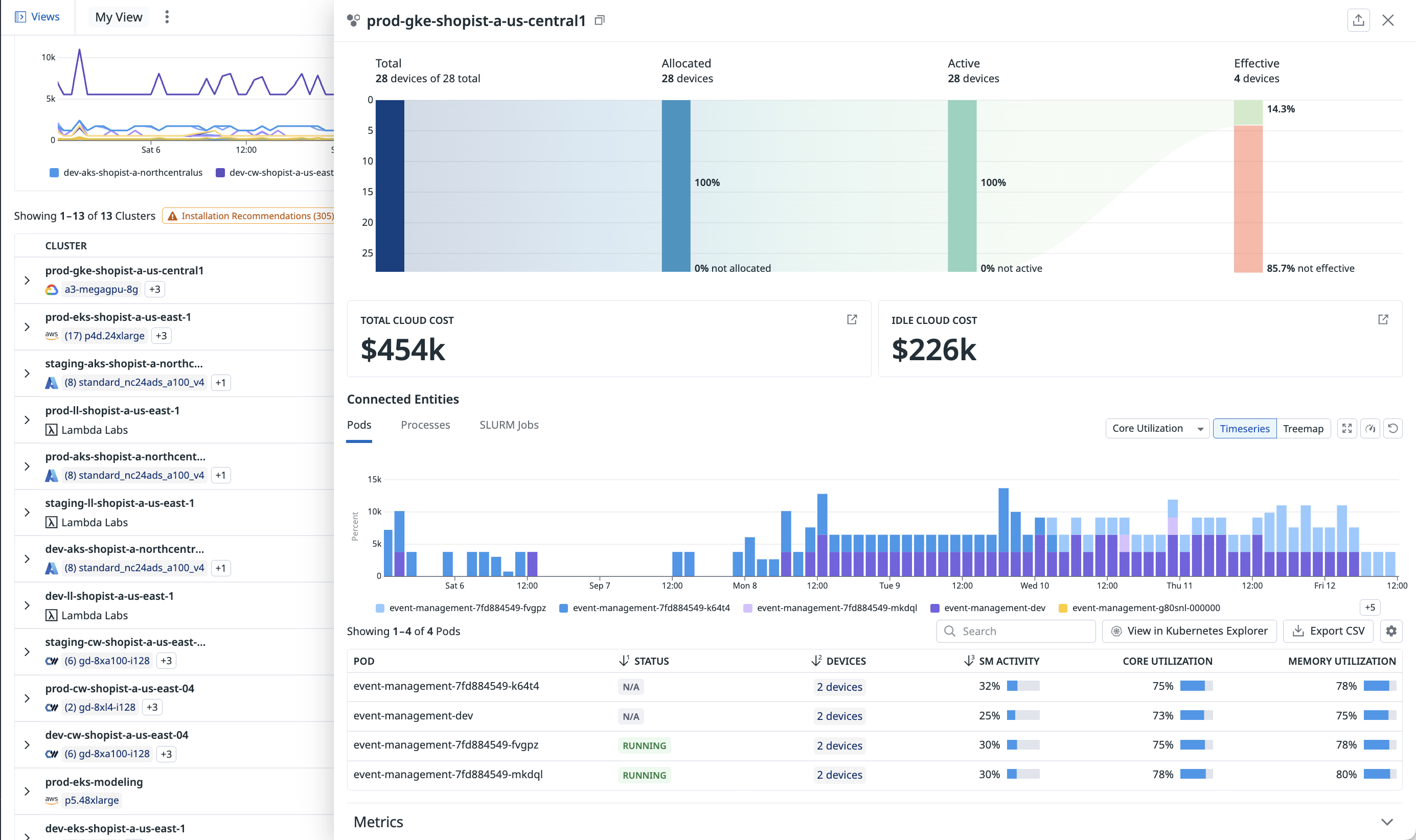Open the three-dot menu next to My View

(167, 17)
